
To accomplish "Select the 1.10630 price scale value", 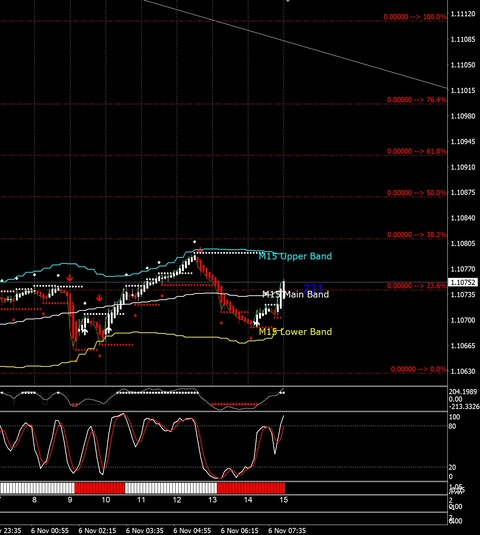I will [463, 371].
